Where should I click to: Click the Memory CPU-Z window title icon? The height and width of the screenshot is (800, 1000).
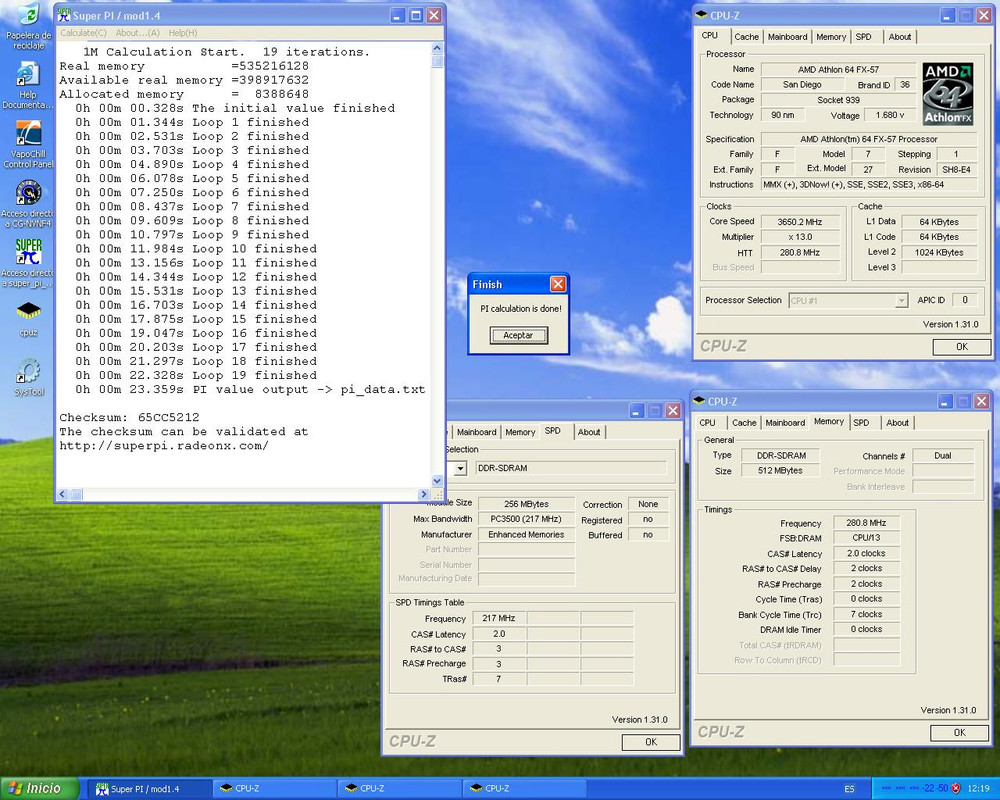click(699, 401)
